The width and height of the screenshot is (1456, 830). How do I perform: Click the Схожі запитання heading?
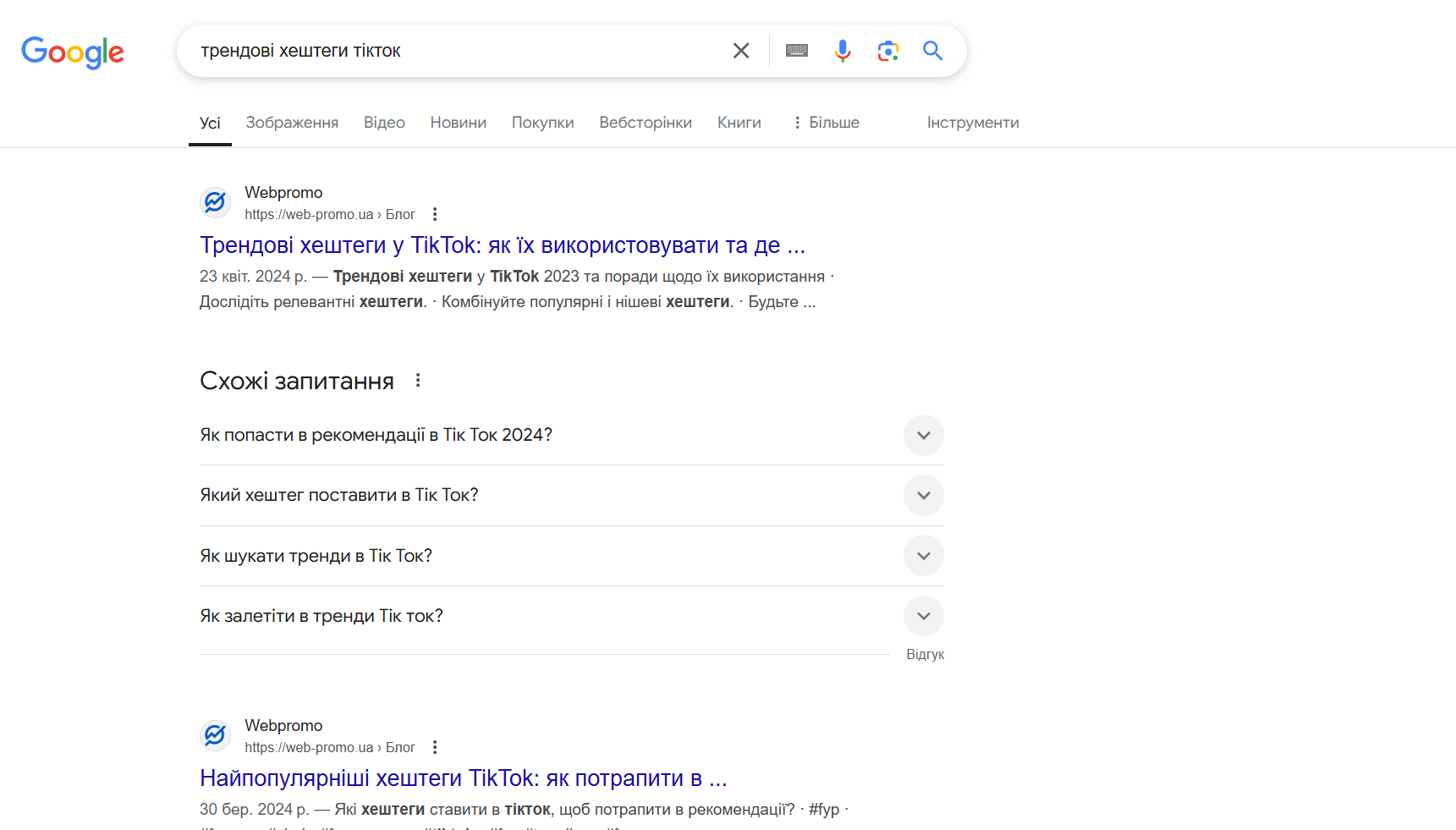tap(297, 382)
